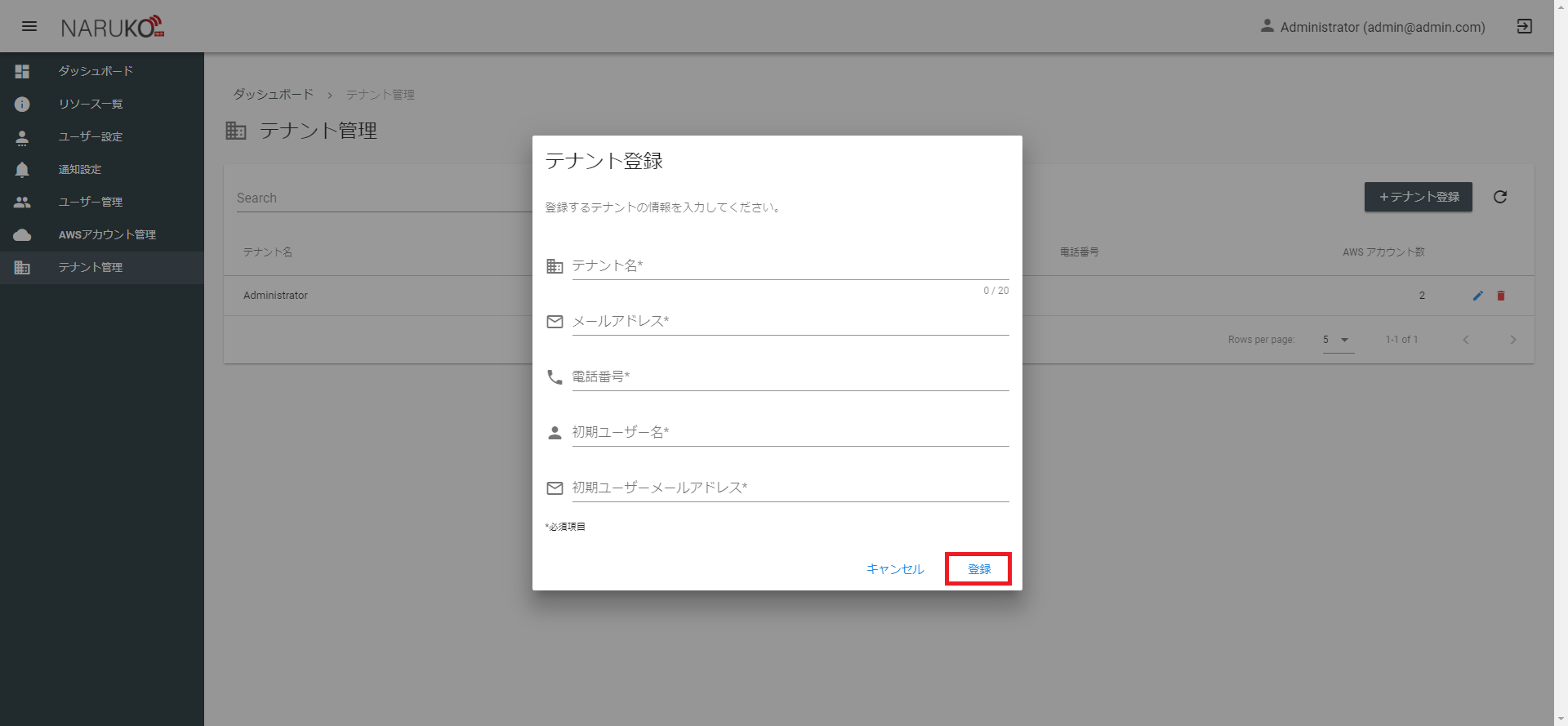Click the dashboard icon in sidebar
The image size is (1568, 726).
[22, 71]
